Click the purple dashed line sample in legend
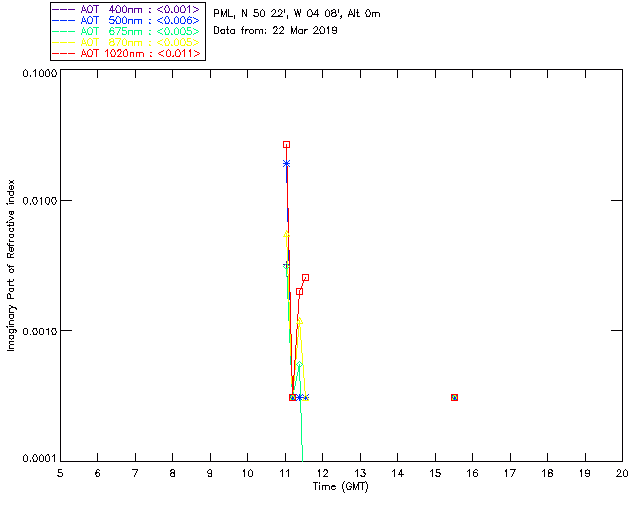 pyautogui.click(x=64, y=9)
